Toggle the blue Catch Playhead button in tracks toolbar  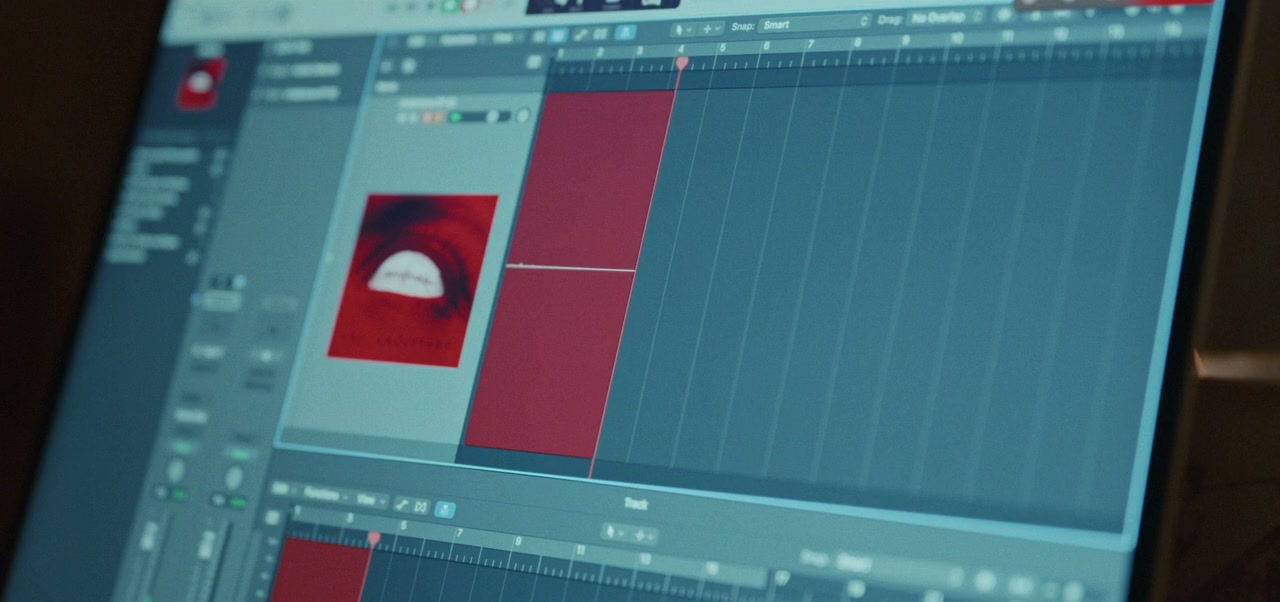[624, 33]
